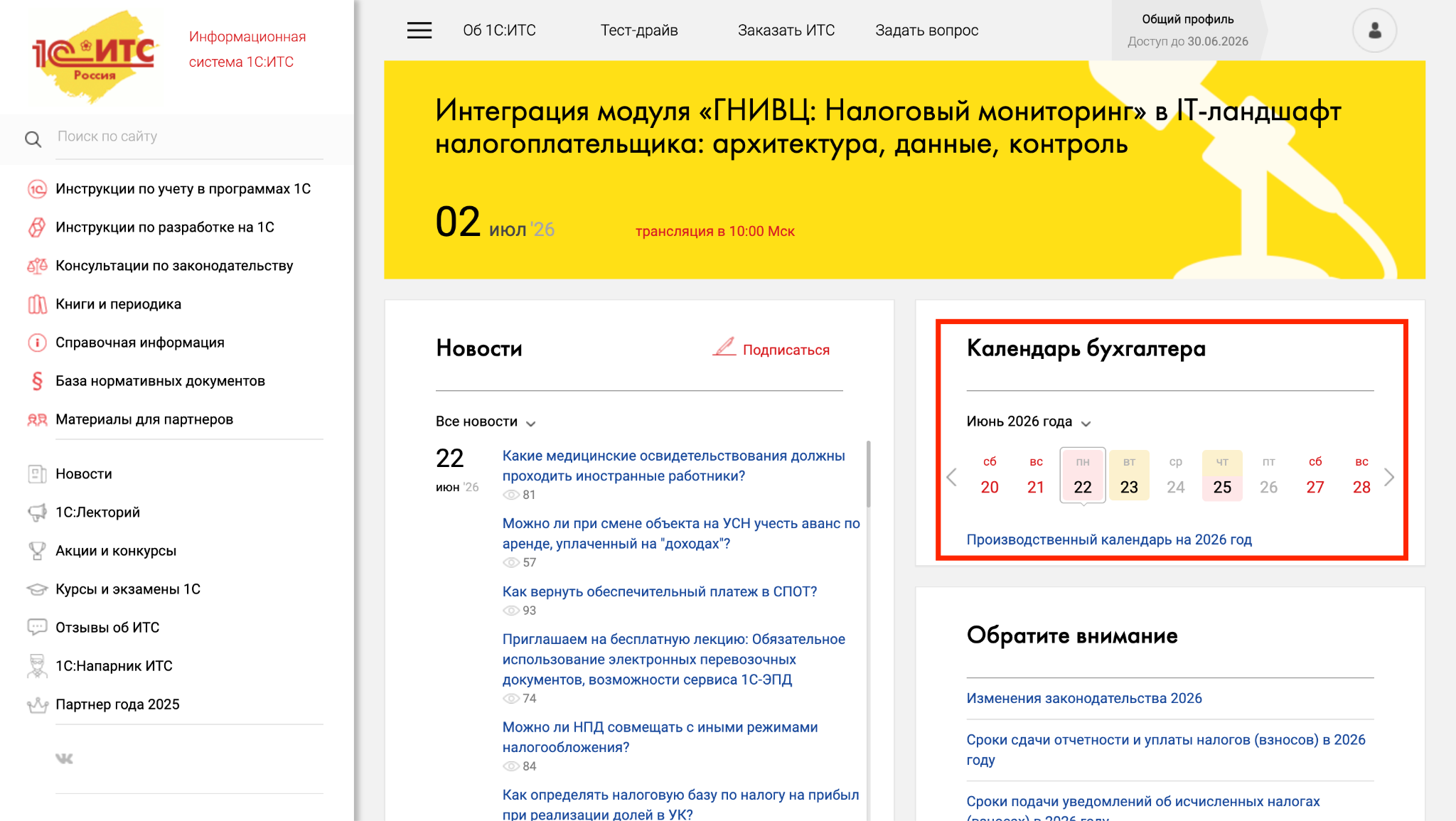Select Saturday 27 in accountant calendar
1456x821 pixels.
(1315, 475)
